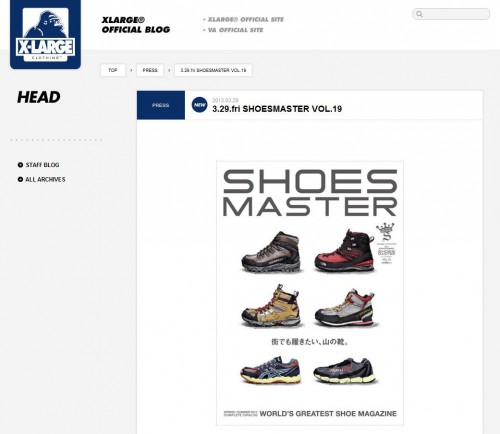Click the NEW badge icon beside post title
This screenshot has height=434, width=500.
click(199, 105)
